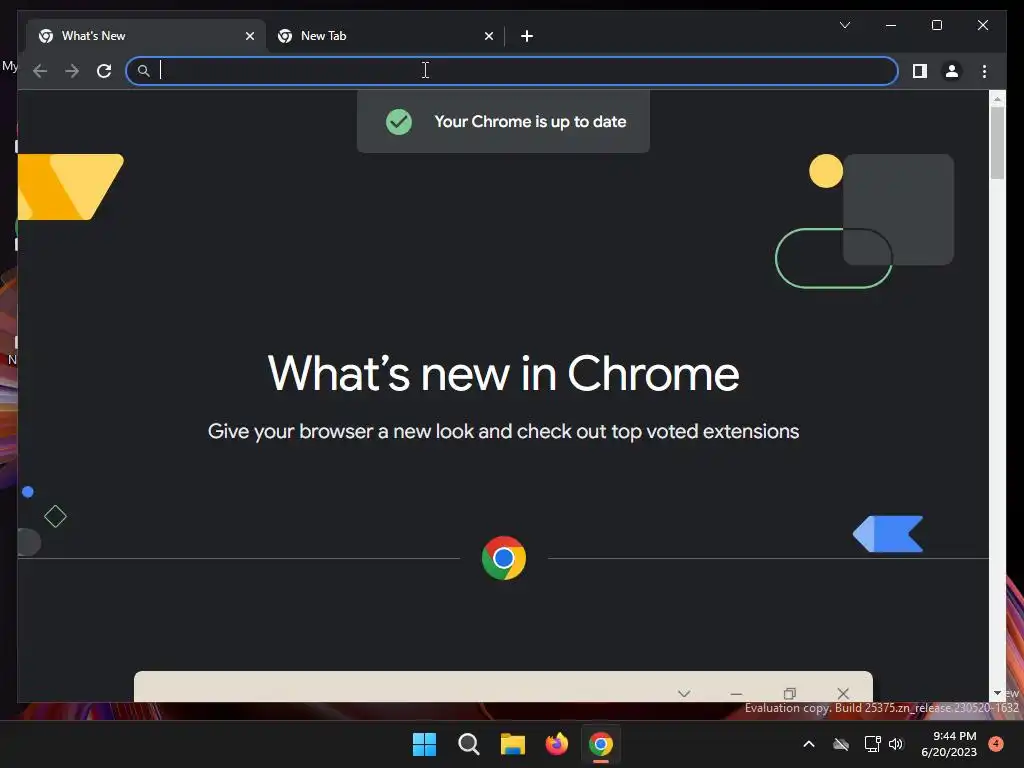Focus the address bar input
The width and height of the screenshot is (1024, 768).
[x=511, y=71]
